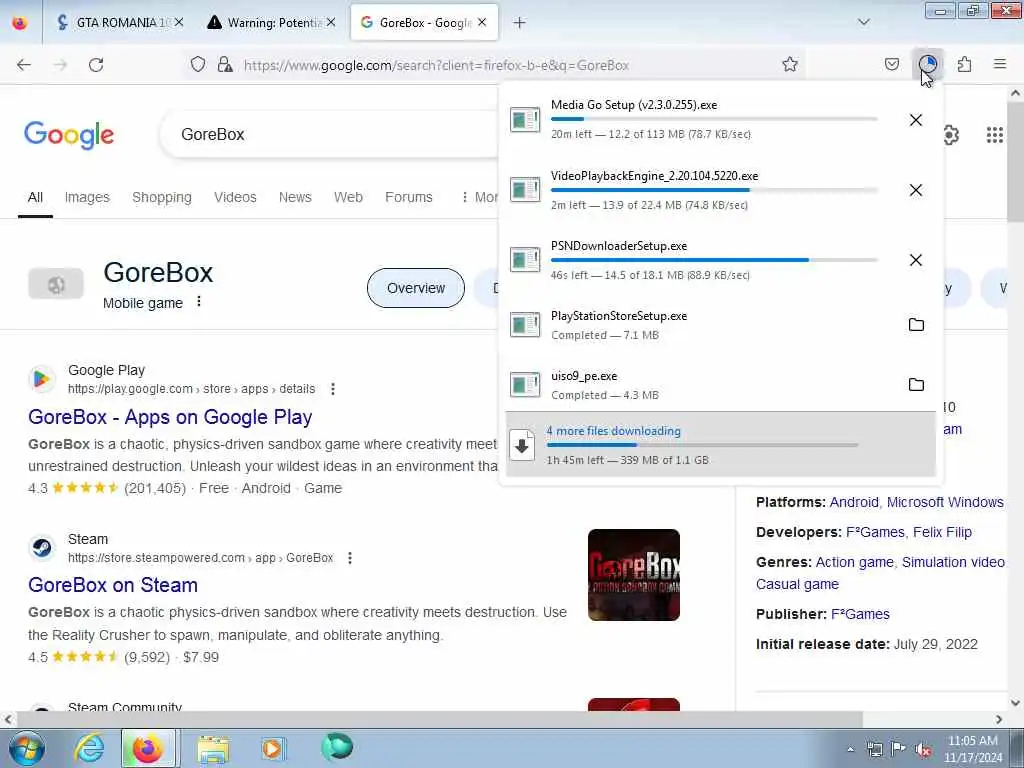Cancel the Media Go Setup download
Viewport: 1024px width, 768px height.
click(x=916, y=120)
